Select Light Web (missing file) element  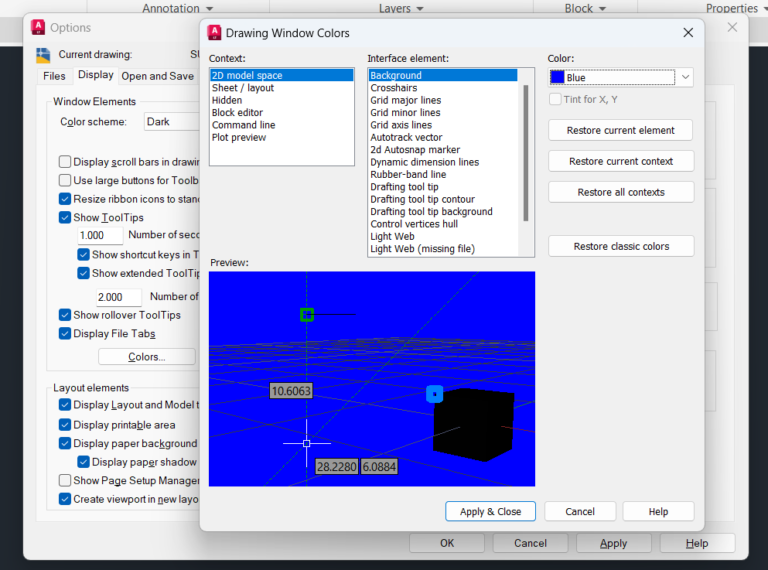click(x=443, y=249)
